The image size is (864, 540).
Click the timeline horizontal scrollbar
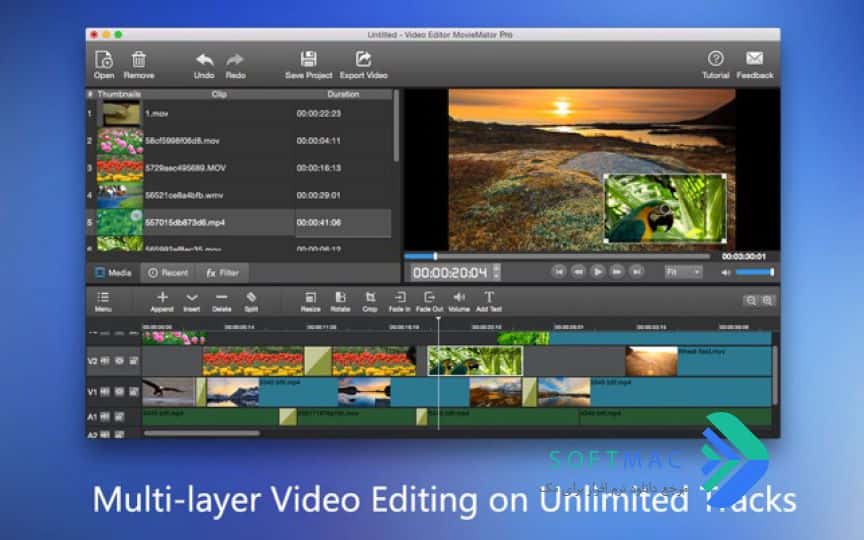pos(202,434)
